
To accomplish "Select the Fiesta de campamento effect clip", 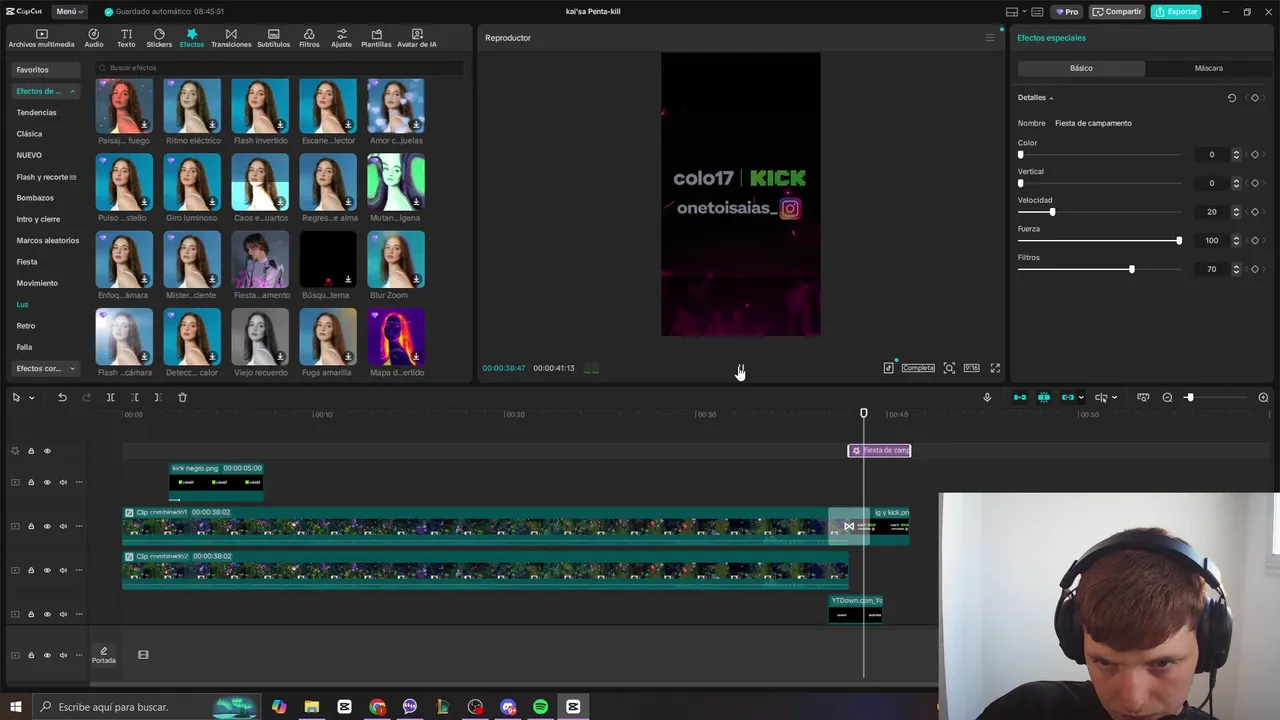I will (x=880, y=451).
